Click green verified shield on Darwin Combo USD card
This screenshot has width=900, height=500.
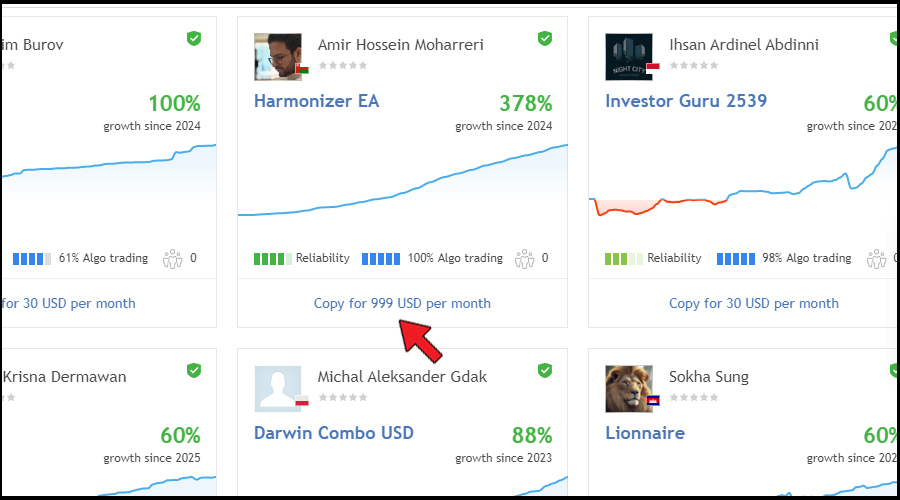point(545,371)
